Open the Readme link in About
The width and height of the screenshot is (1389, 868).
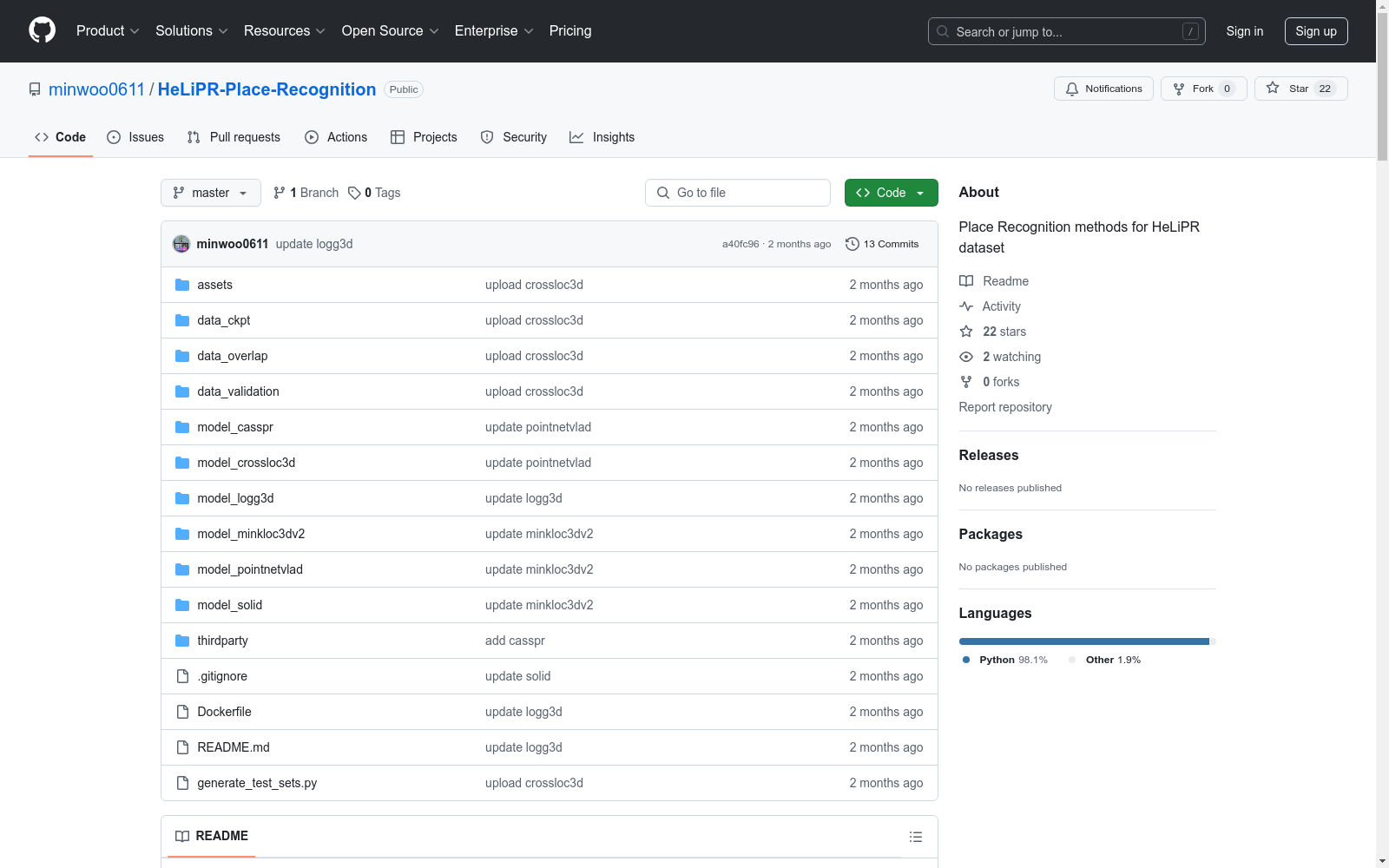(994, 281)
